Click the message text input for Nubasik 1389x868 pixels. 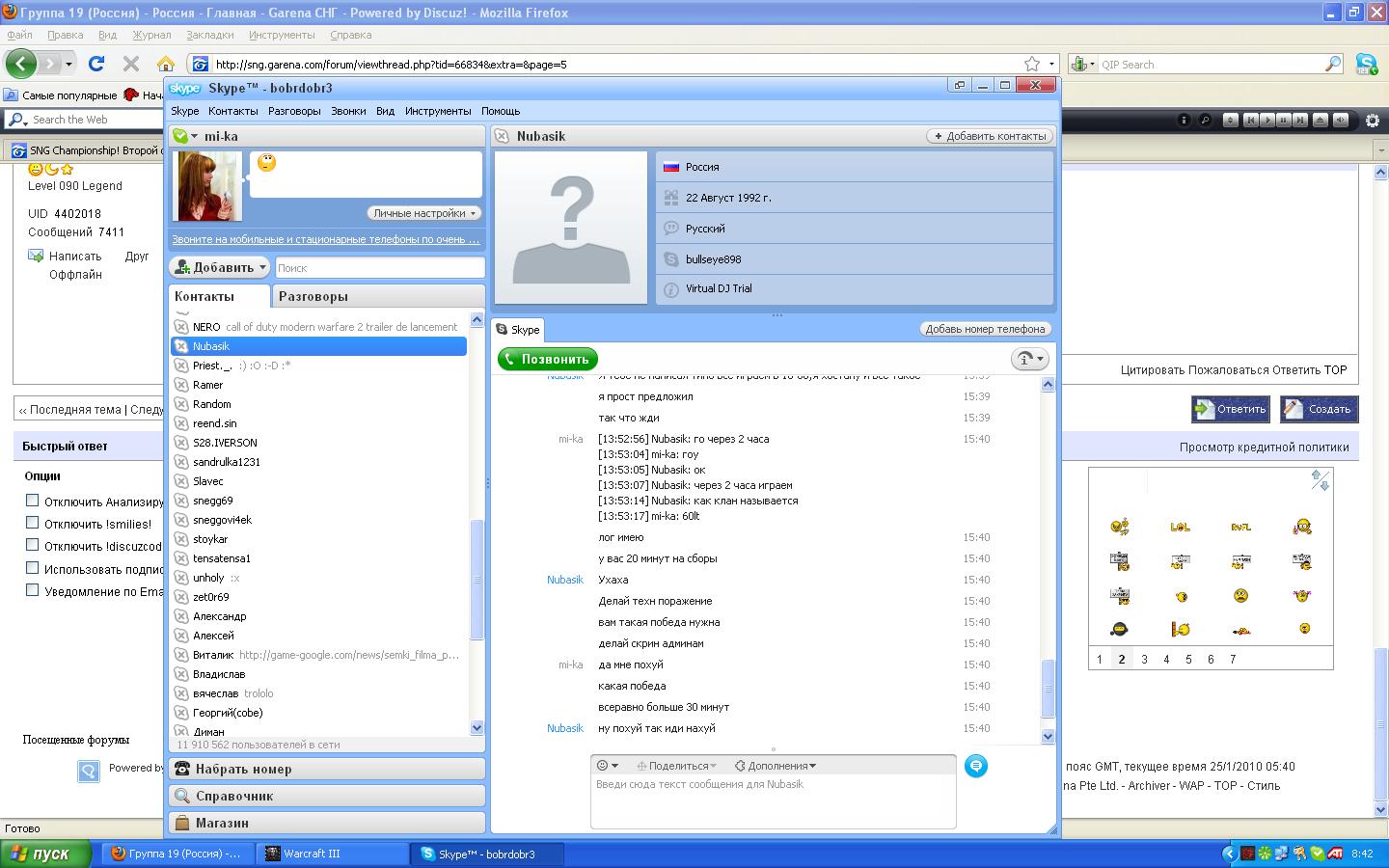tap(774, 801)
